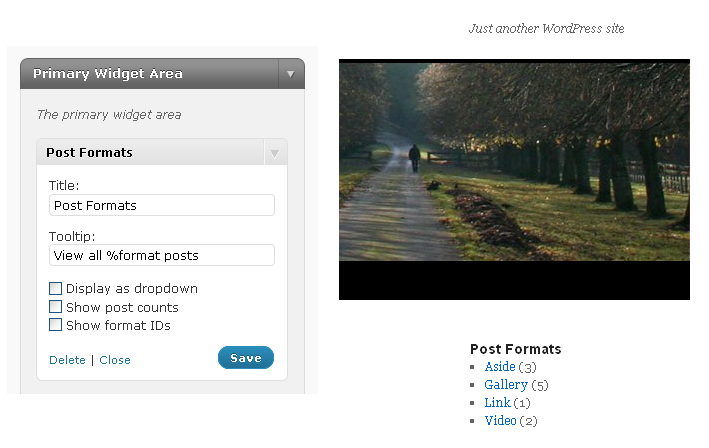Image resolution: width=709 pixels, height=448 pixels.
Task: Click the Tooltip: field label
Action: (x=72, y=236)
